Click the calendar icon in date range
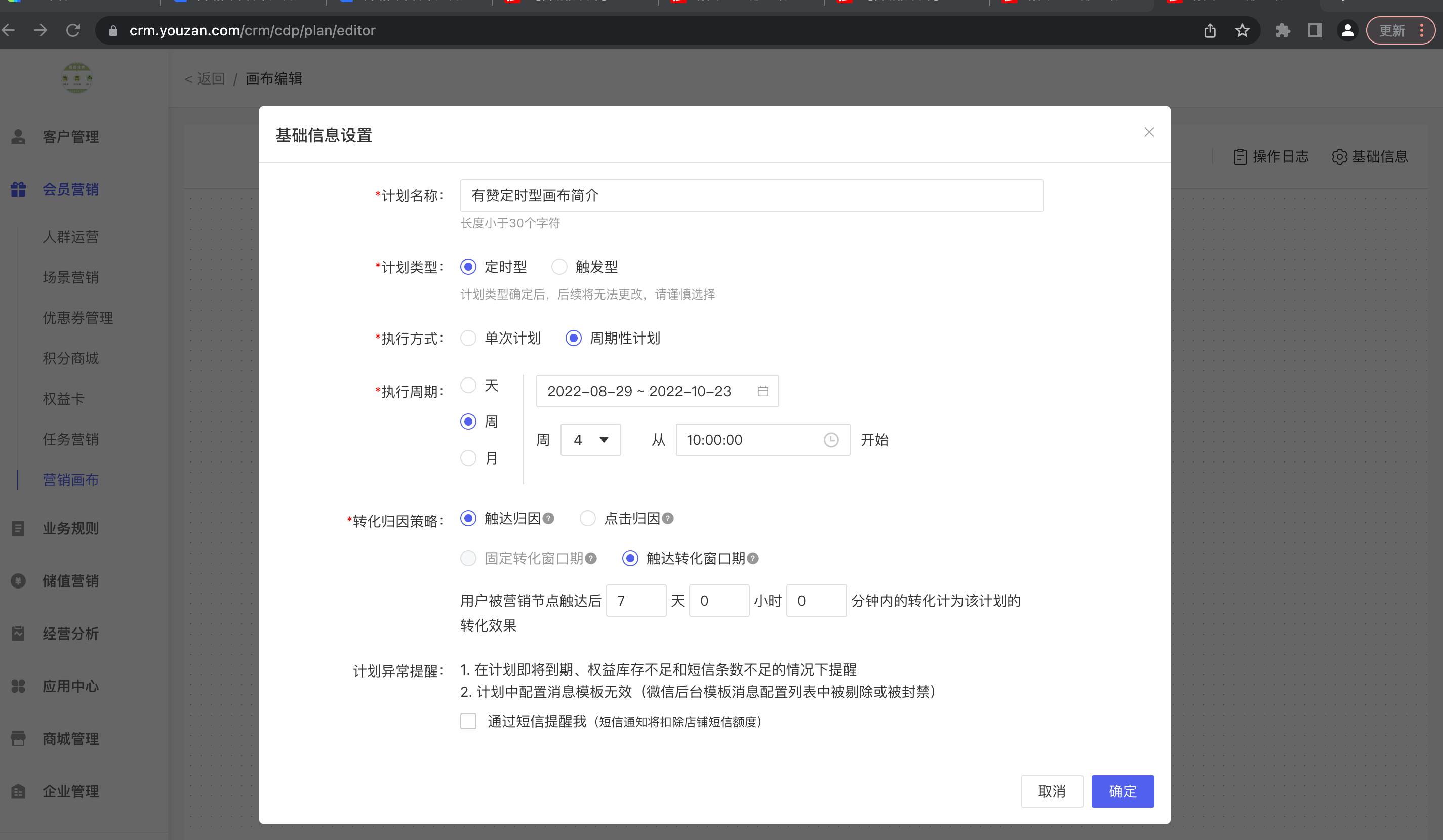1443x840 pixels. click(x=763, y=391)
